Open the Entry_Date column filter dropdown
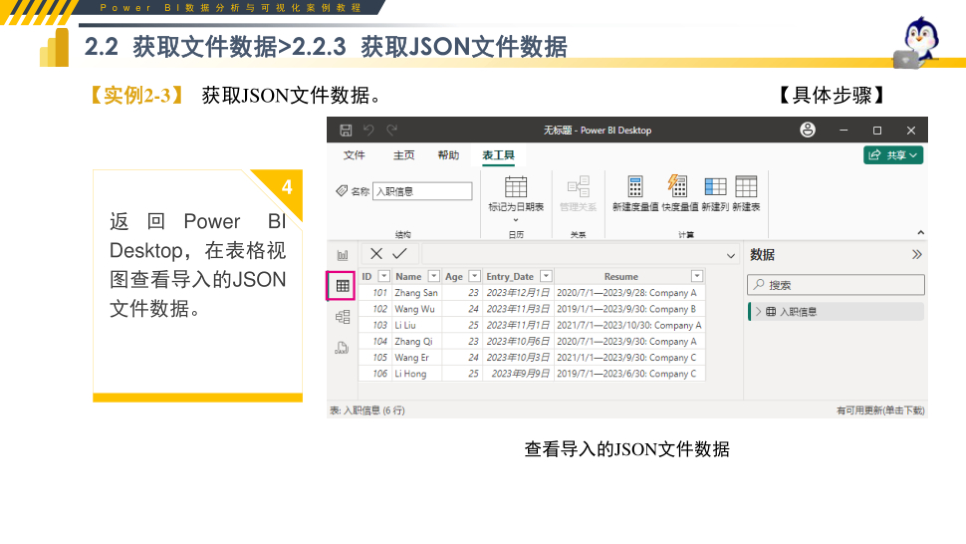The height and width of the screenshot is (544, 966). coord(546,276)
